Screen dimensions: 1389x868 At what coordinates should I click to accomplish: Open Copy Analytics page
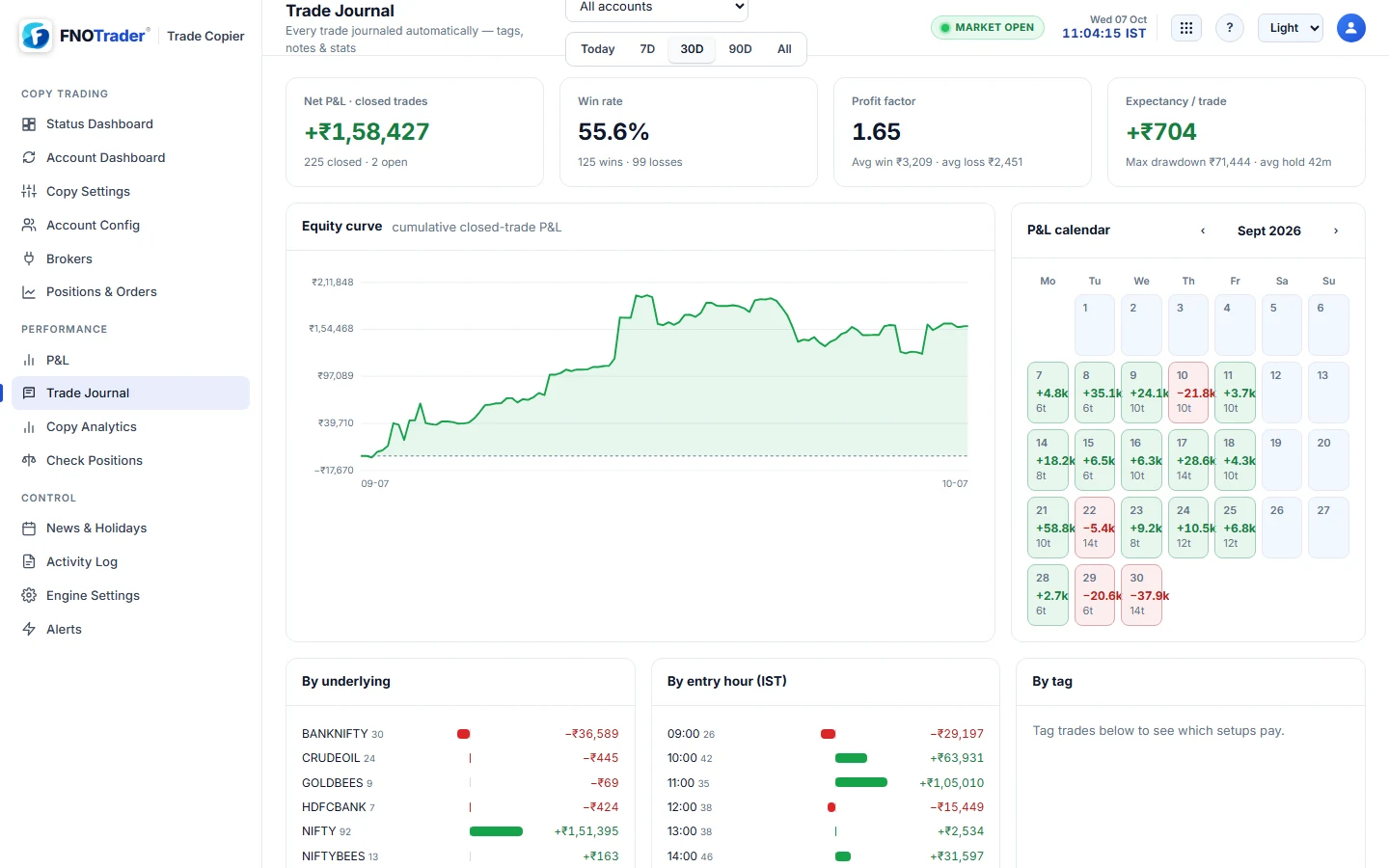(x=130, y=427)
